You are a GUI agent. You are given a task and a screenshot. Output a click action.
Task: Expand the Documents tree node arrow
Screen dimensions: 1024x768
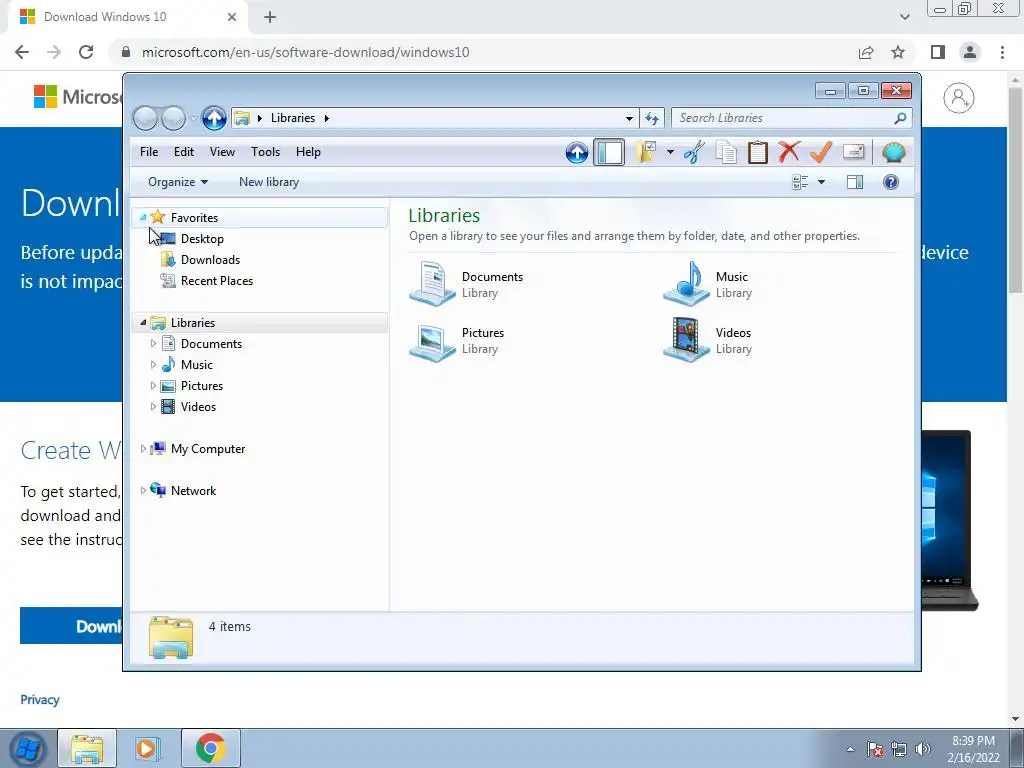[x=153, y=344]
